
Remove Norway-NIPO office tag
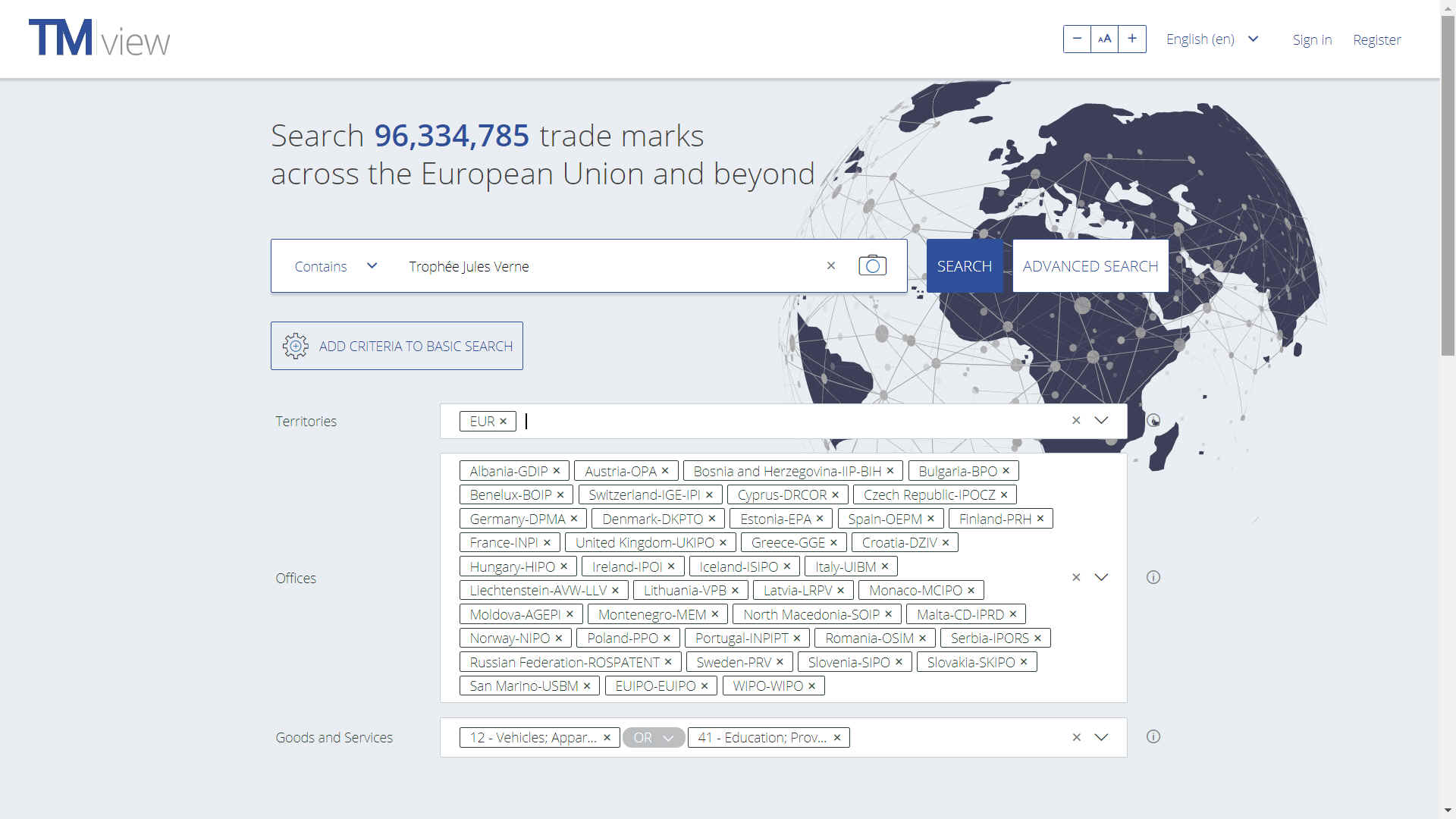click(559, 639)
